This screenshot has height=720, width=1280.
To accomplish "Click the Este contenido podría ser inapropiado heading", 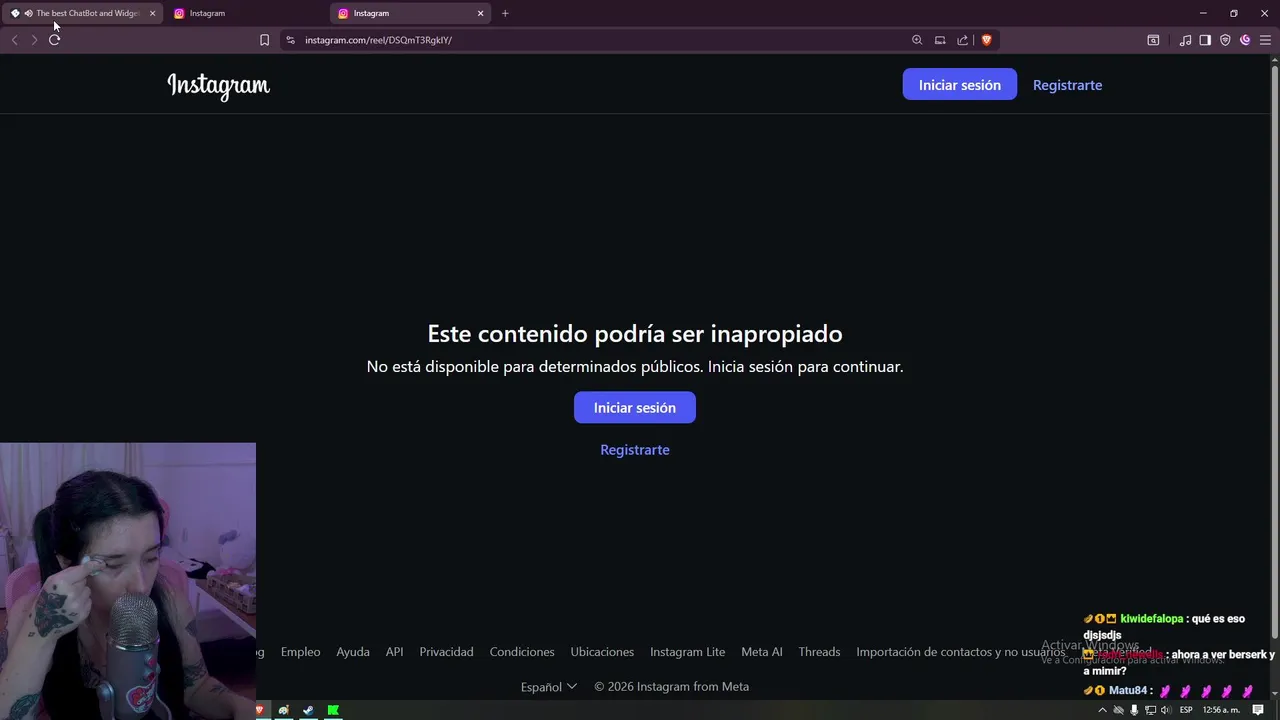I will point(635,334).
